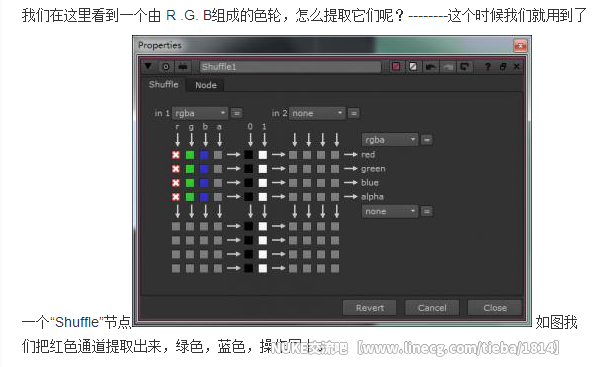
Task: Set alpha output to black 0 constant
Action: point(249,197)
